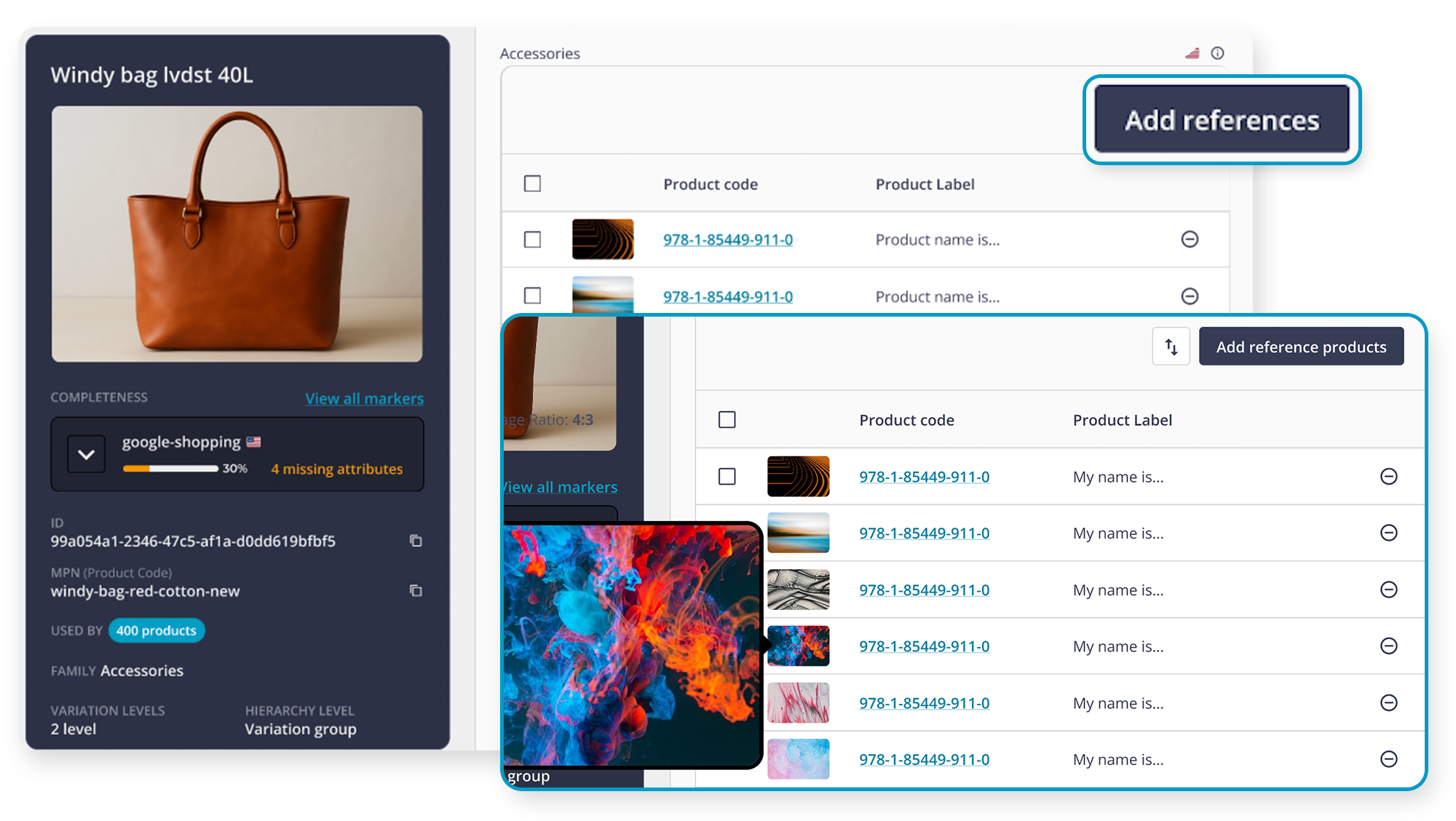Click the 400 products badge
Viewport: 1456px width, 821px height.
coord(157,630)
